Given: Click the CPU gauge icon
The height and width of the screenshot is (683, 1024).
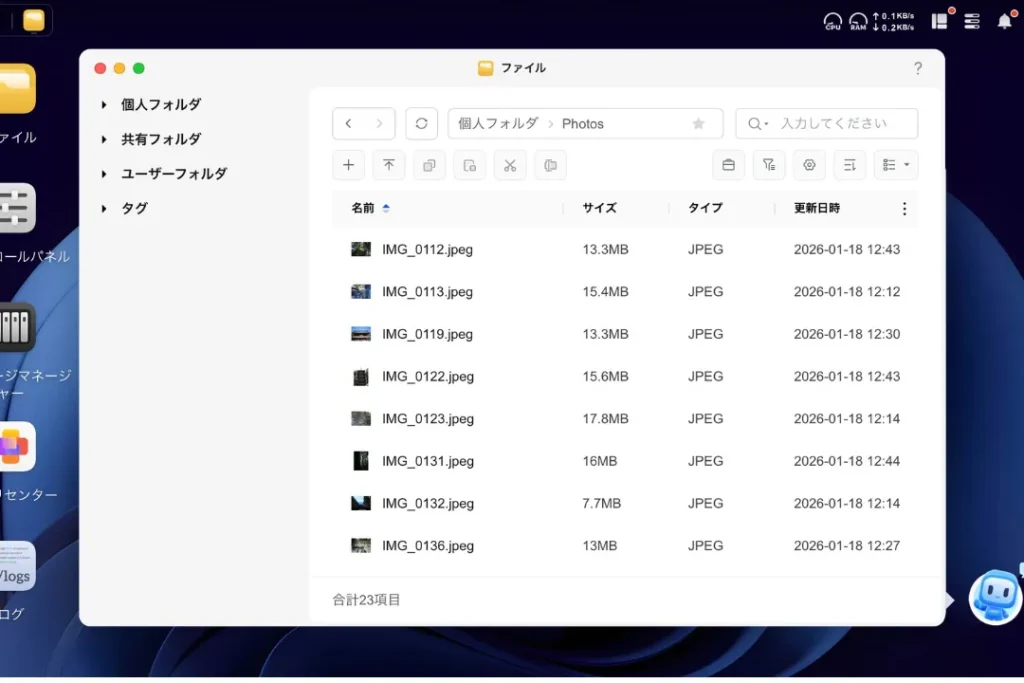Looking at the screenshot, I should click(832, 21).
